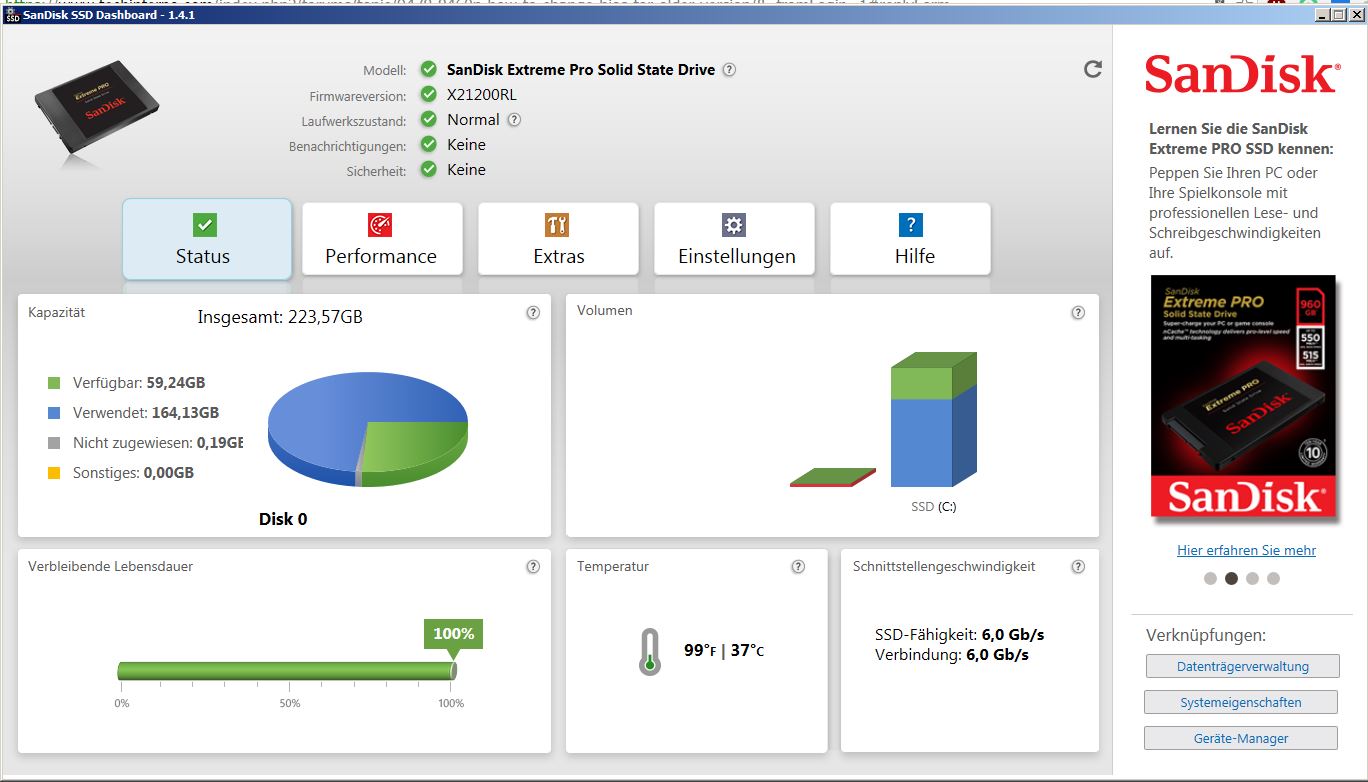Click the capacity pie chart
The width and height of the screenshot is (1368, 782).
pos(368,430)
